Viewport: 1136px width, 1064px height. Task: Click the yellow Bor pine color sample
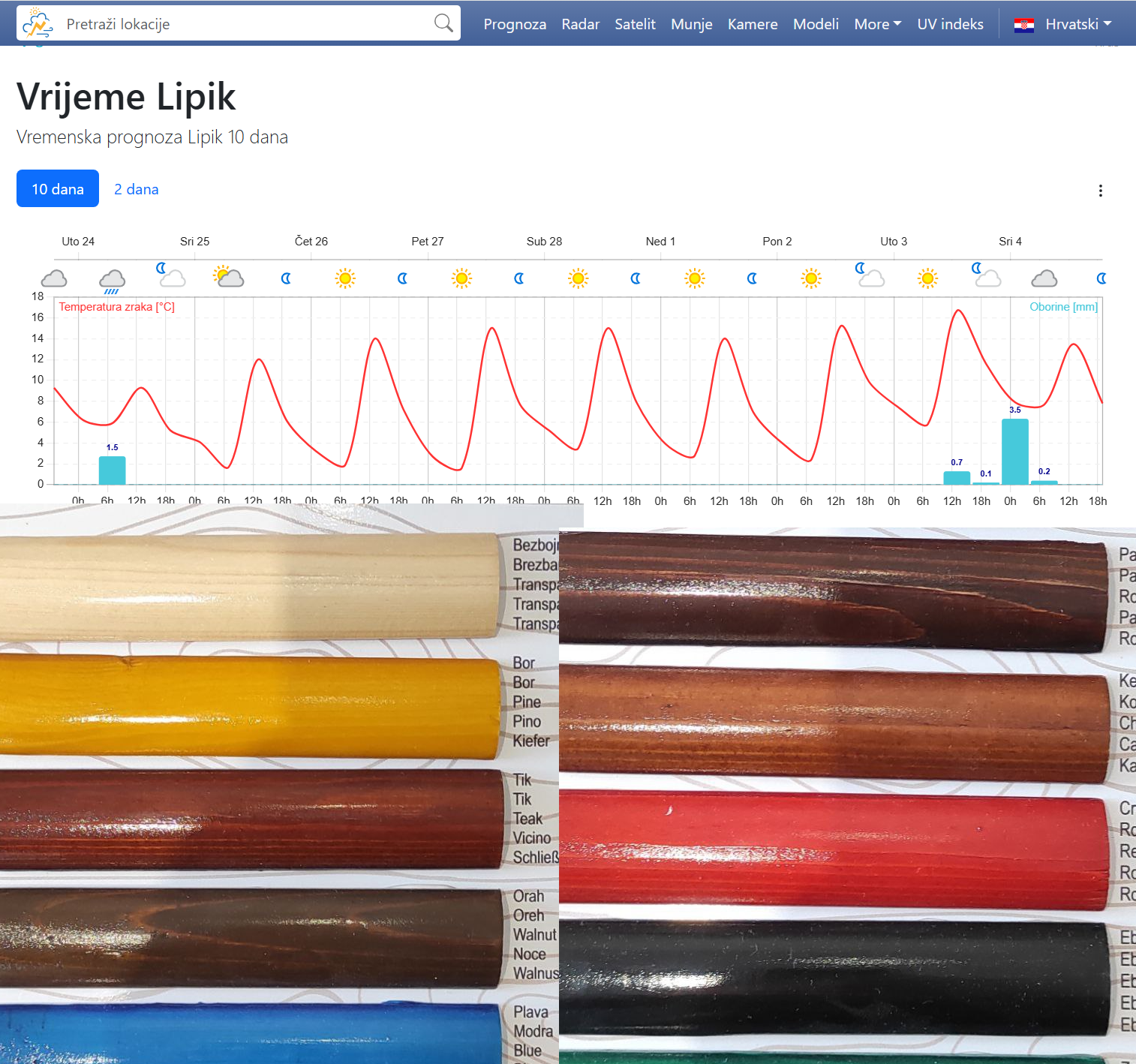tap(248, 705)
